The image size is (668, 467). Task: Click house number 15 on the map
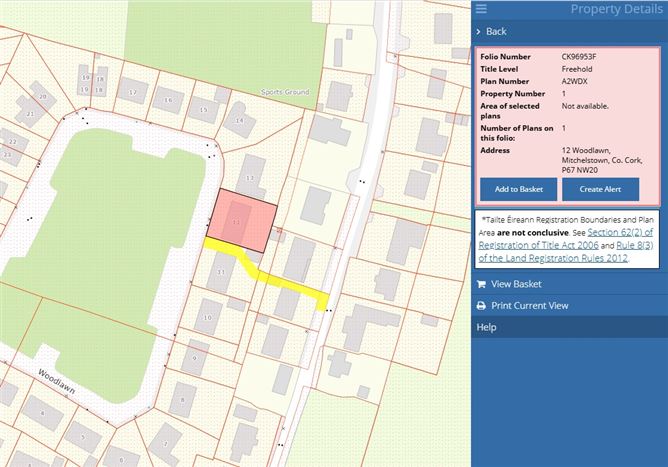coord(204,110)
